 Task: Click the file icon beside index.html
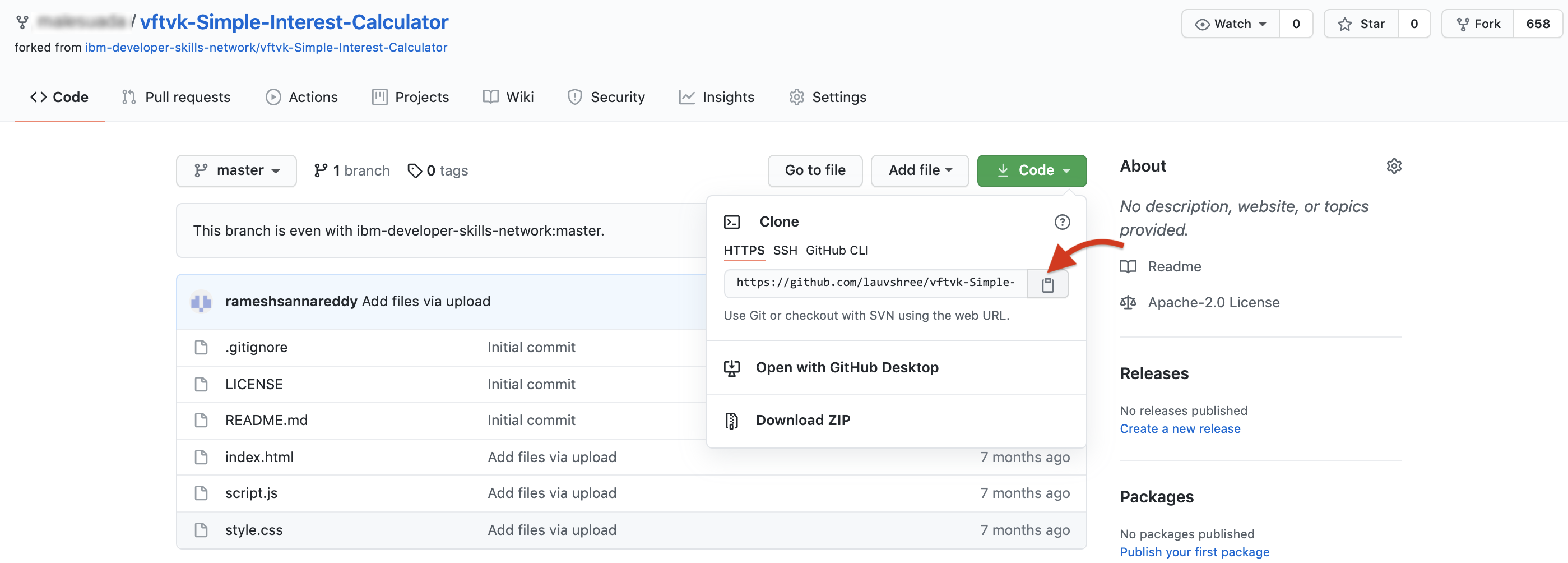[x=201, y=457]
